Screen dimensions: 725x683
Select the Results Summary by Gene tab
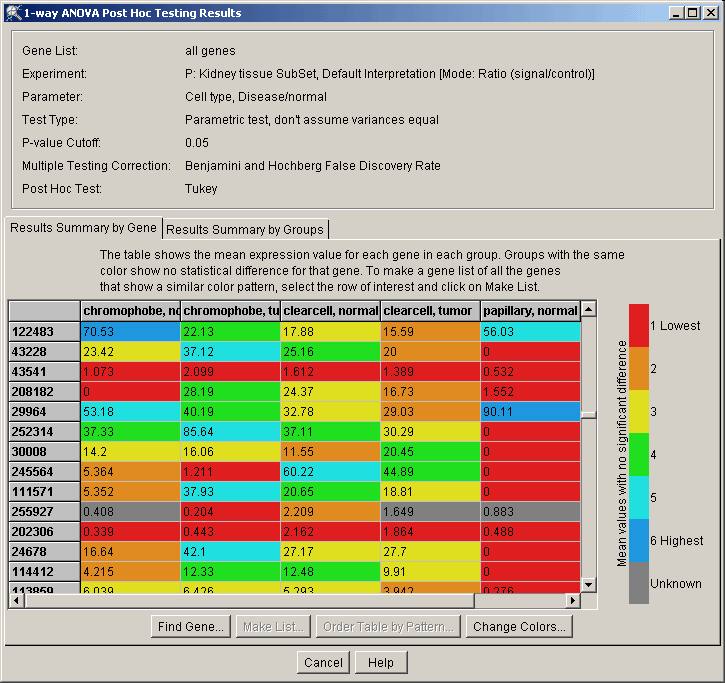84,228
